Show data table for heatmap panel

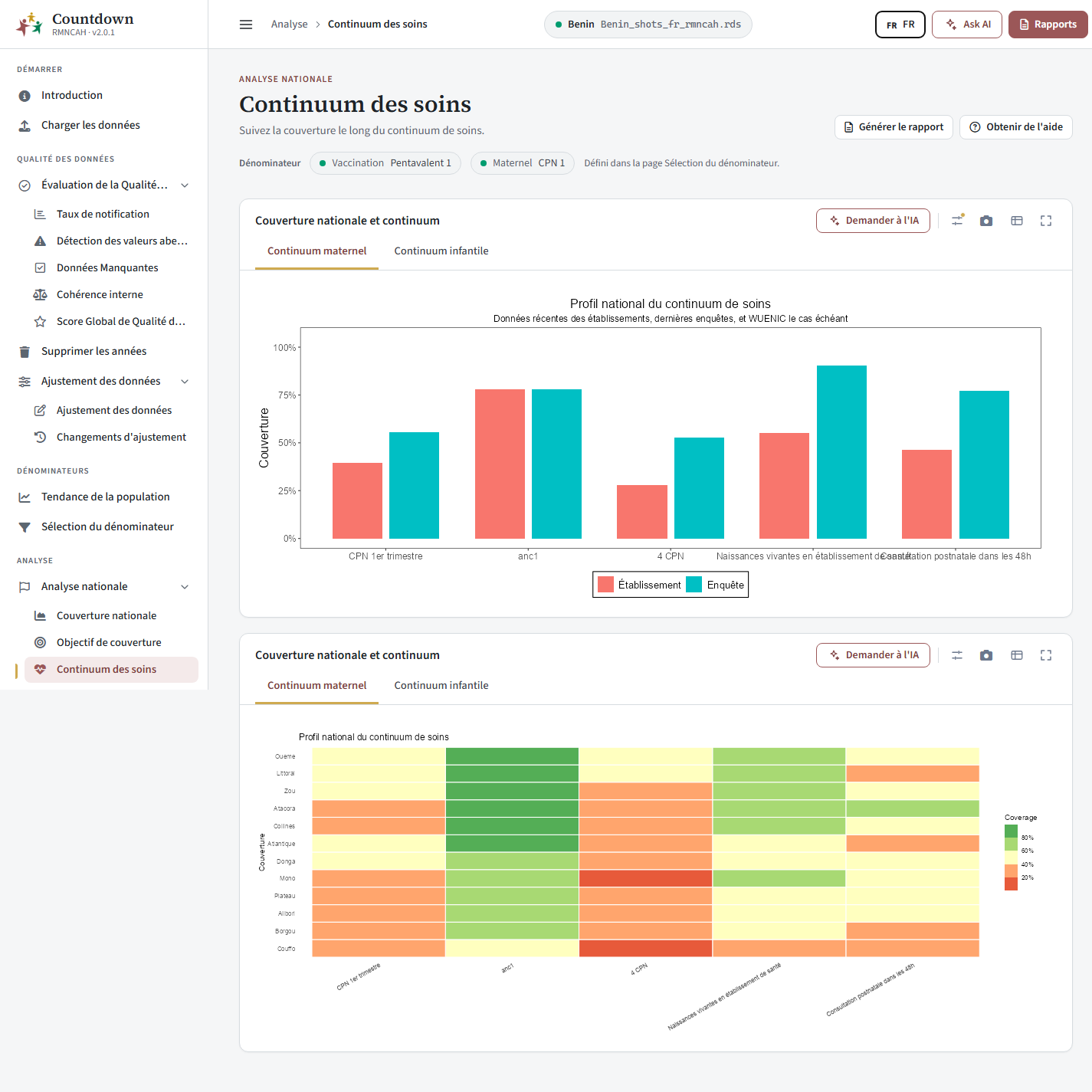pyautogui.click(x=1017, y=655)
